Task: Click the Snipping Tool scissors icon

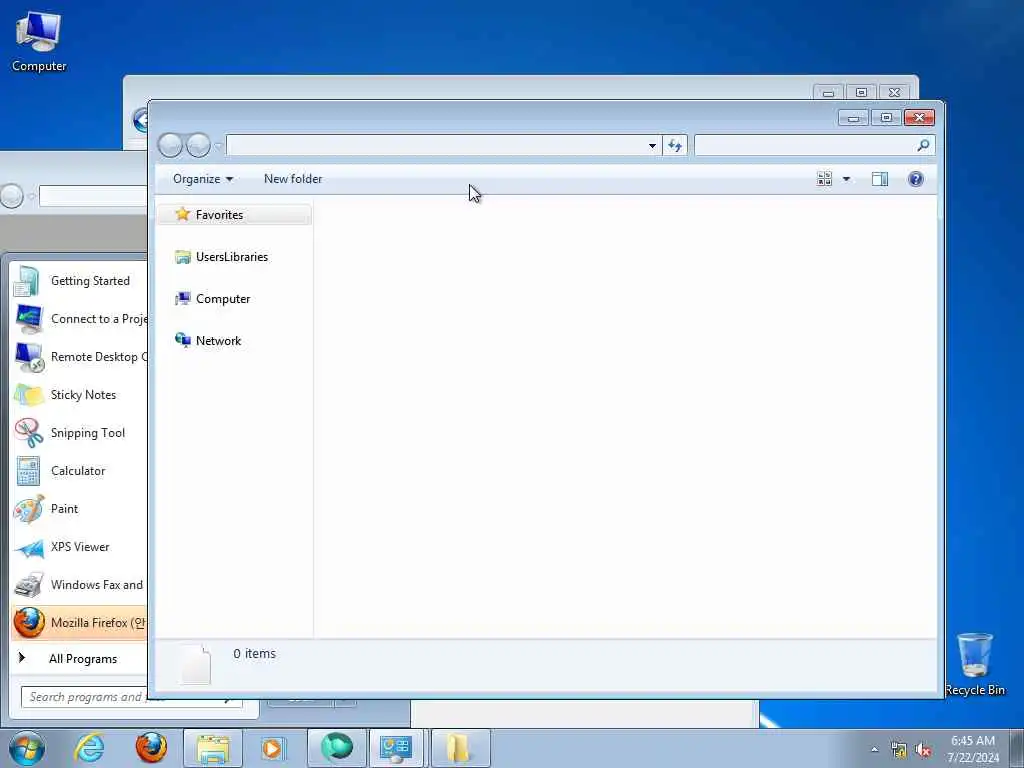Action: tap(29, 432)
